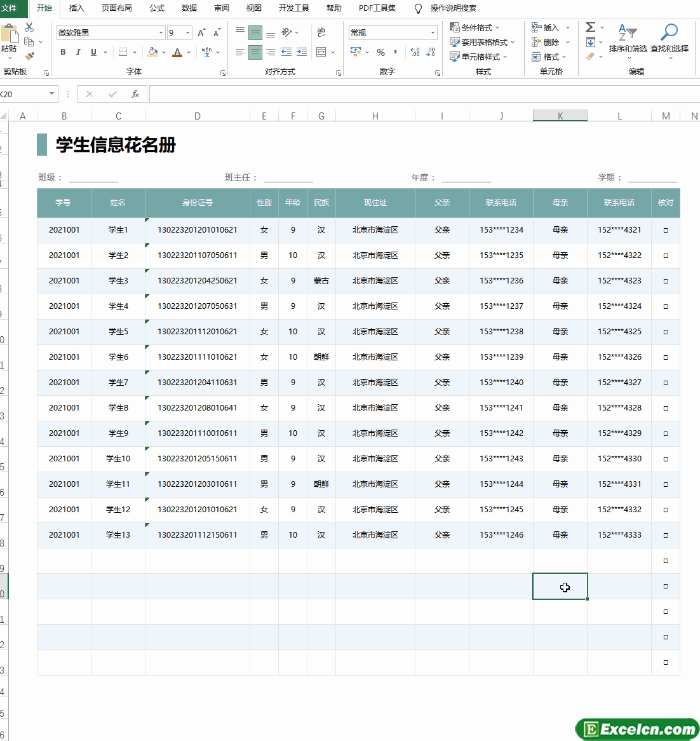
Task: Toggle middle vertical alignment
Action: tap(255, 32)
